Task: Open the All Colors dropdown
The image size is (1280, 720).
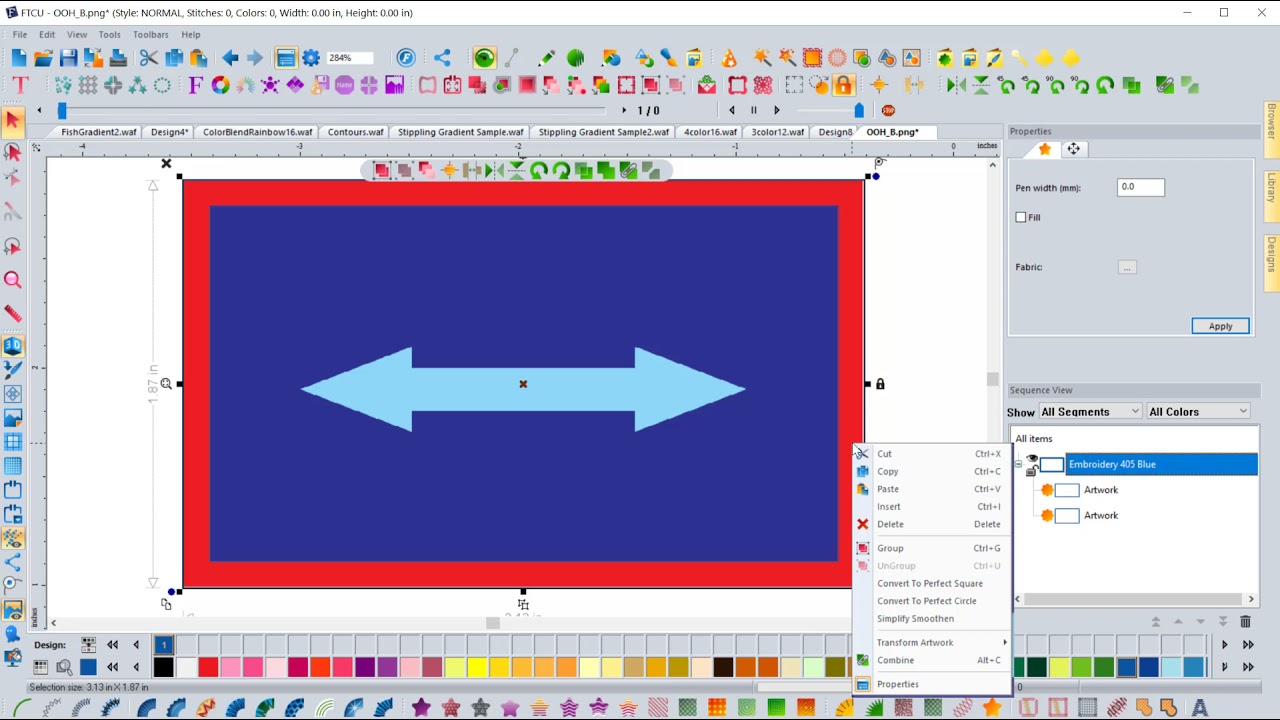Action: (1198, 411)
